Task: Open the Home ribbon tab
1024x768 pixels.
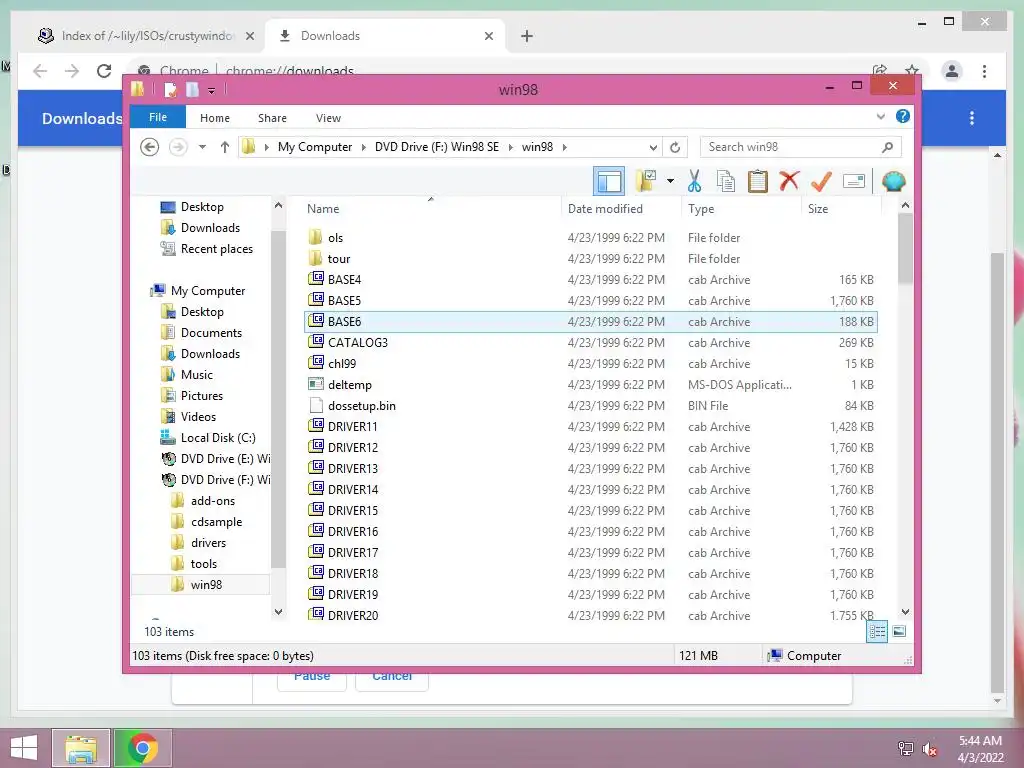Action: [x=215, y=118]
